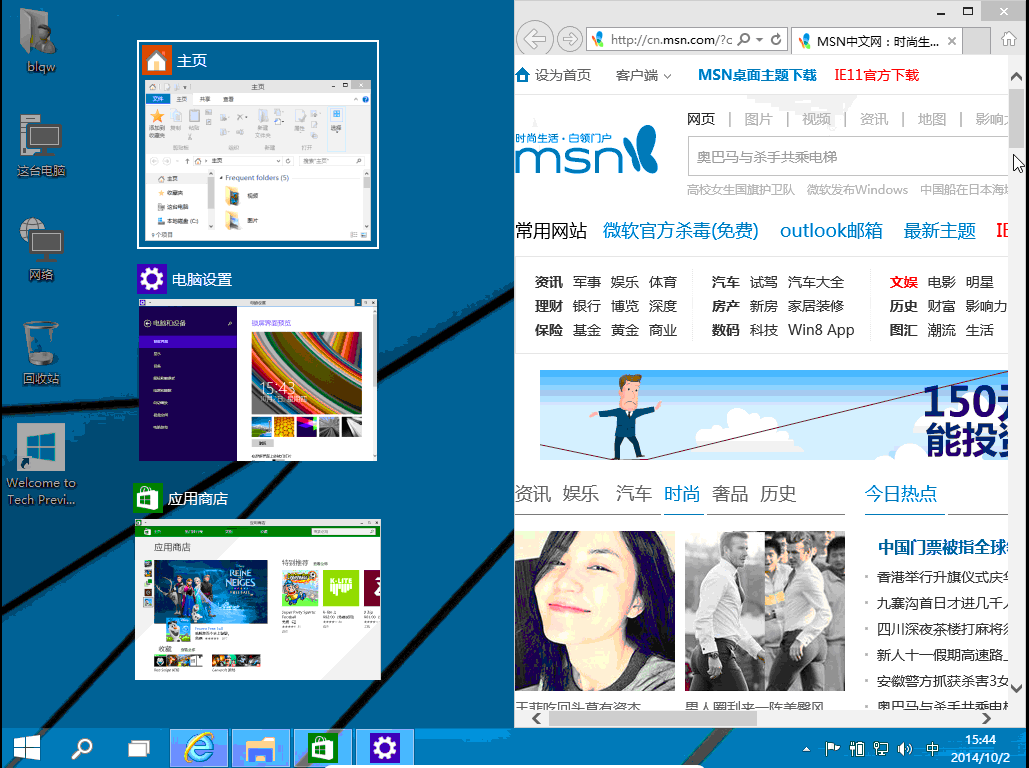Image resolution: width=1029 pixels, height=768 pixels.
Task: Select the 主页 File Explorer thumbnail
Action: [258, 144]
